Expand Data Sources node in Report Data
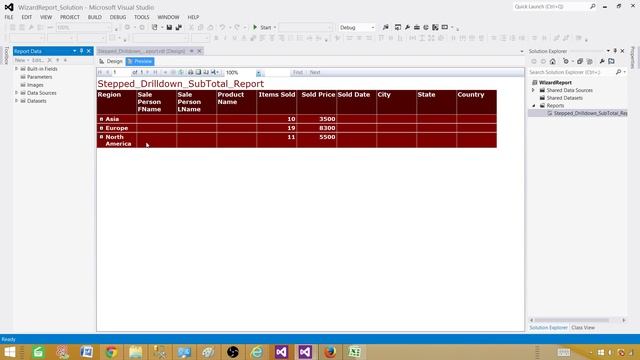The height and width of the screenshot is (360, 640). (17, 93)
